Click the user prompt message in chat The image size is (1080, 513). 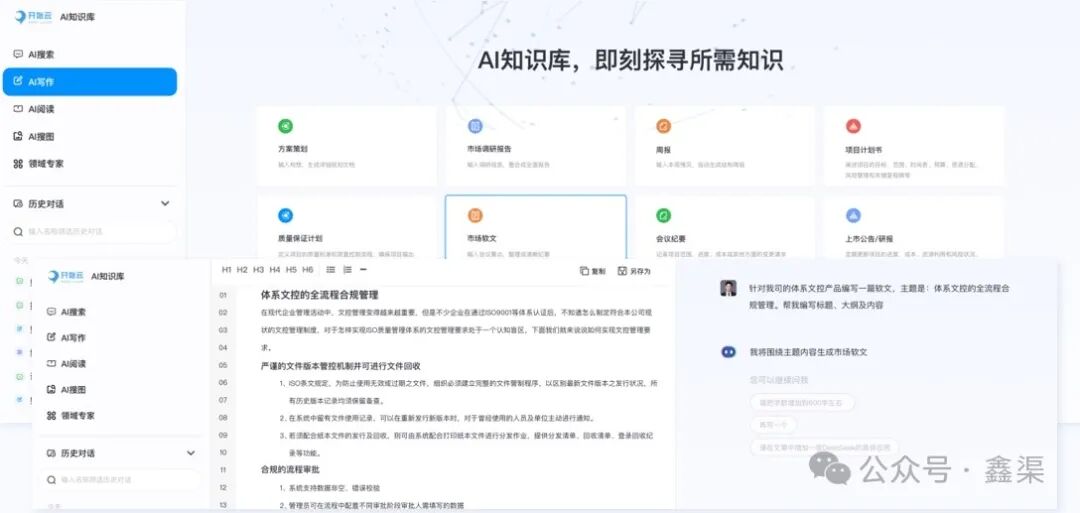point(880,297)
